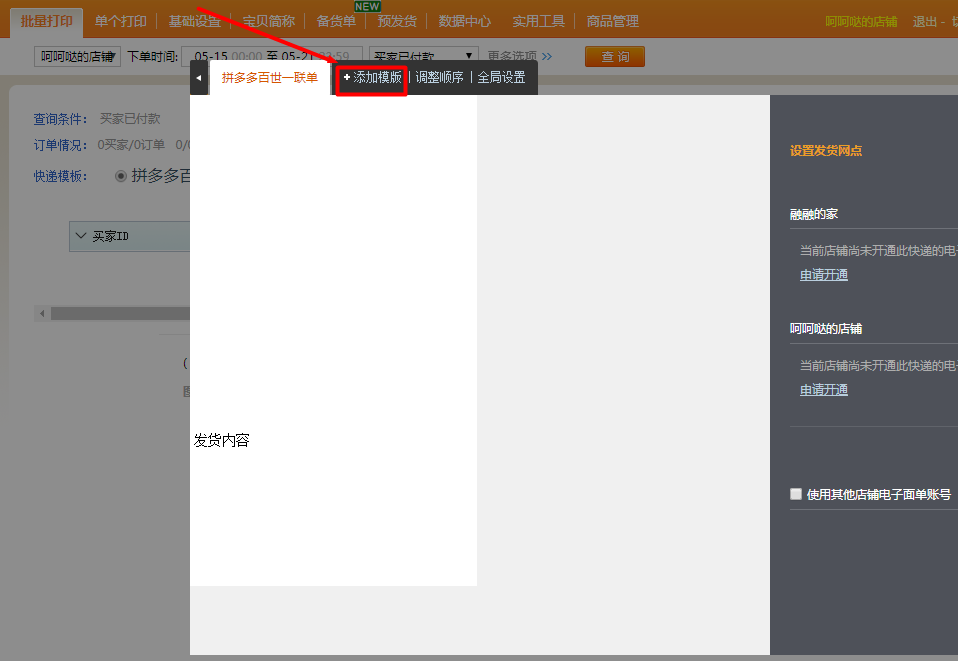Go to the 数据中心 tab
The height and width of the screenshot is (661, 958).
464,21
